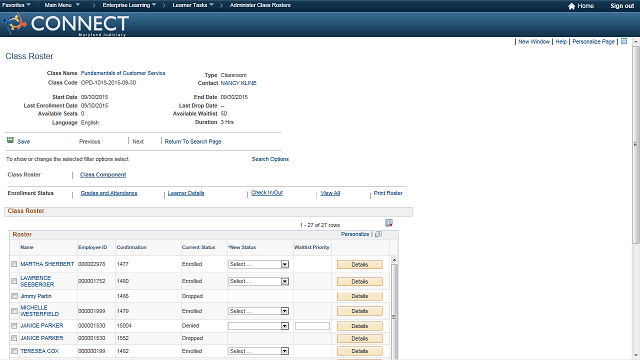
Task: Check the box beside TERESEA COX
Action: point(14,351)
